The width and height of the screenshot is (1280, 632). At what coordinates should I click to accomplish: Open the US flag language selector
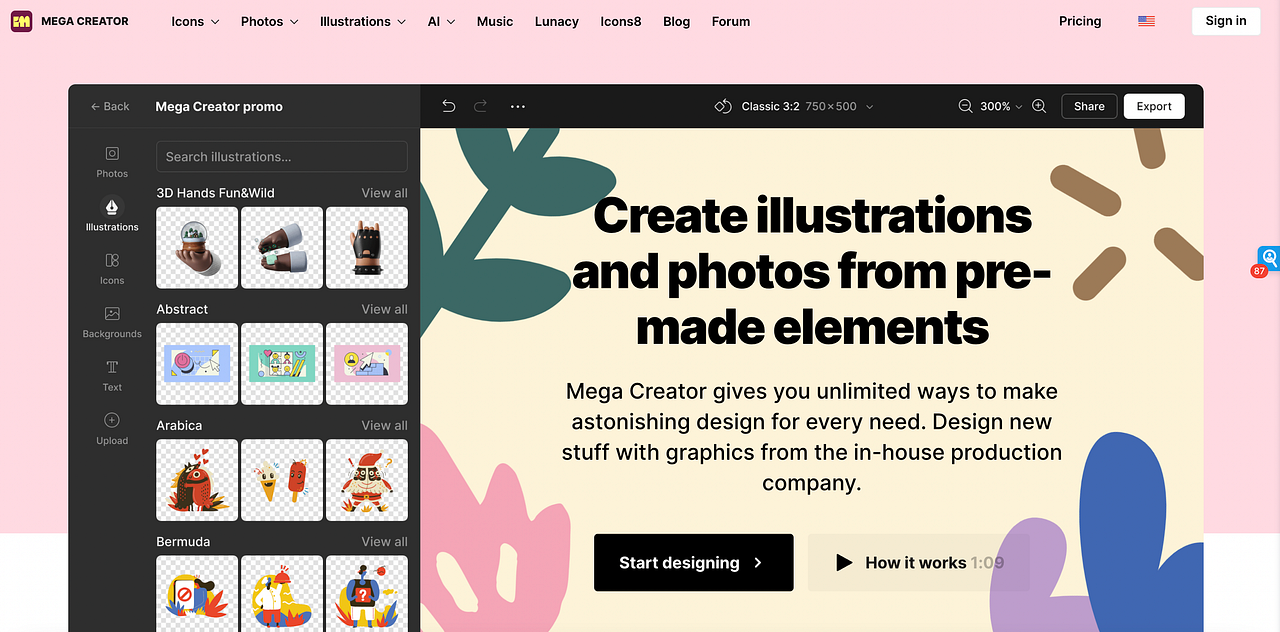click(x=1146, y=21)
